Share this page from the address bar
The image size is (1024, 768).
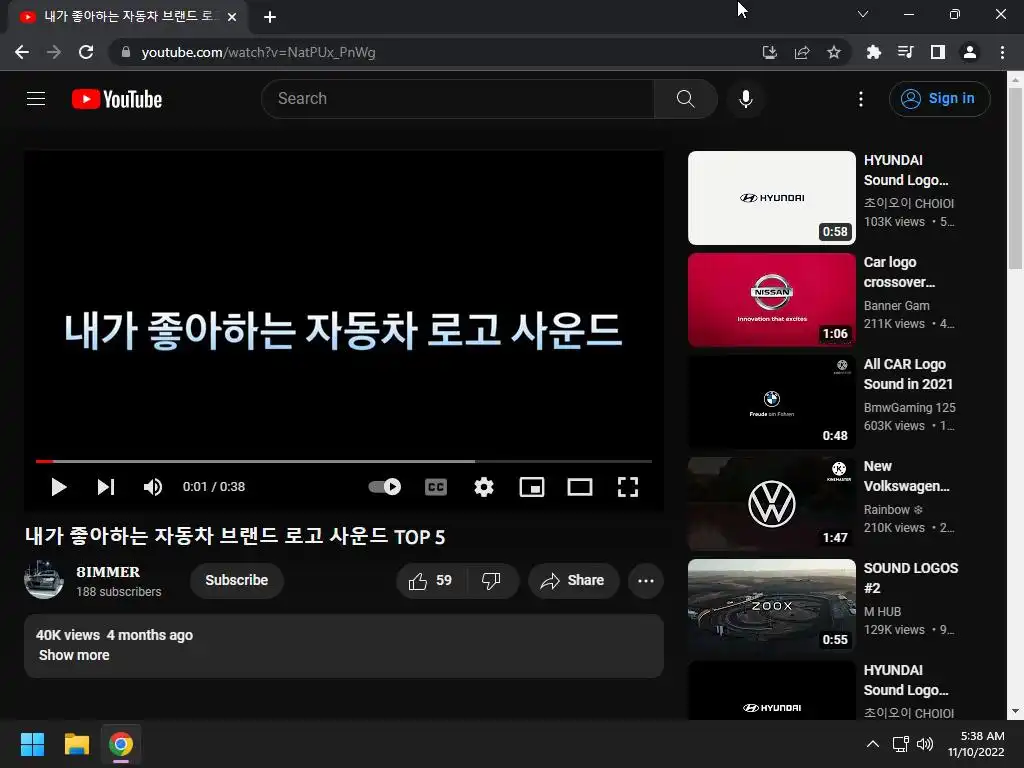[x=802, y=52]
